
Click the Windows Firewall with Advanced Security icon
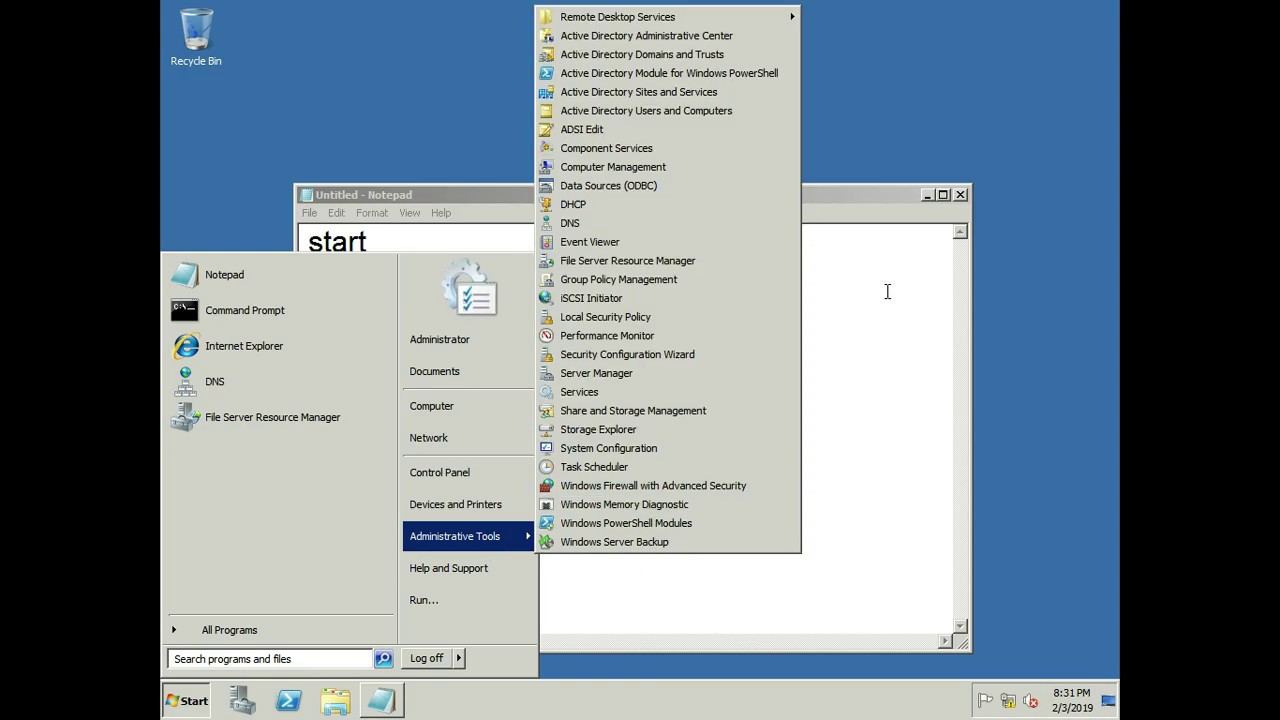(x=546, y=486)
